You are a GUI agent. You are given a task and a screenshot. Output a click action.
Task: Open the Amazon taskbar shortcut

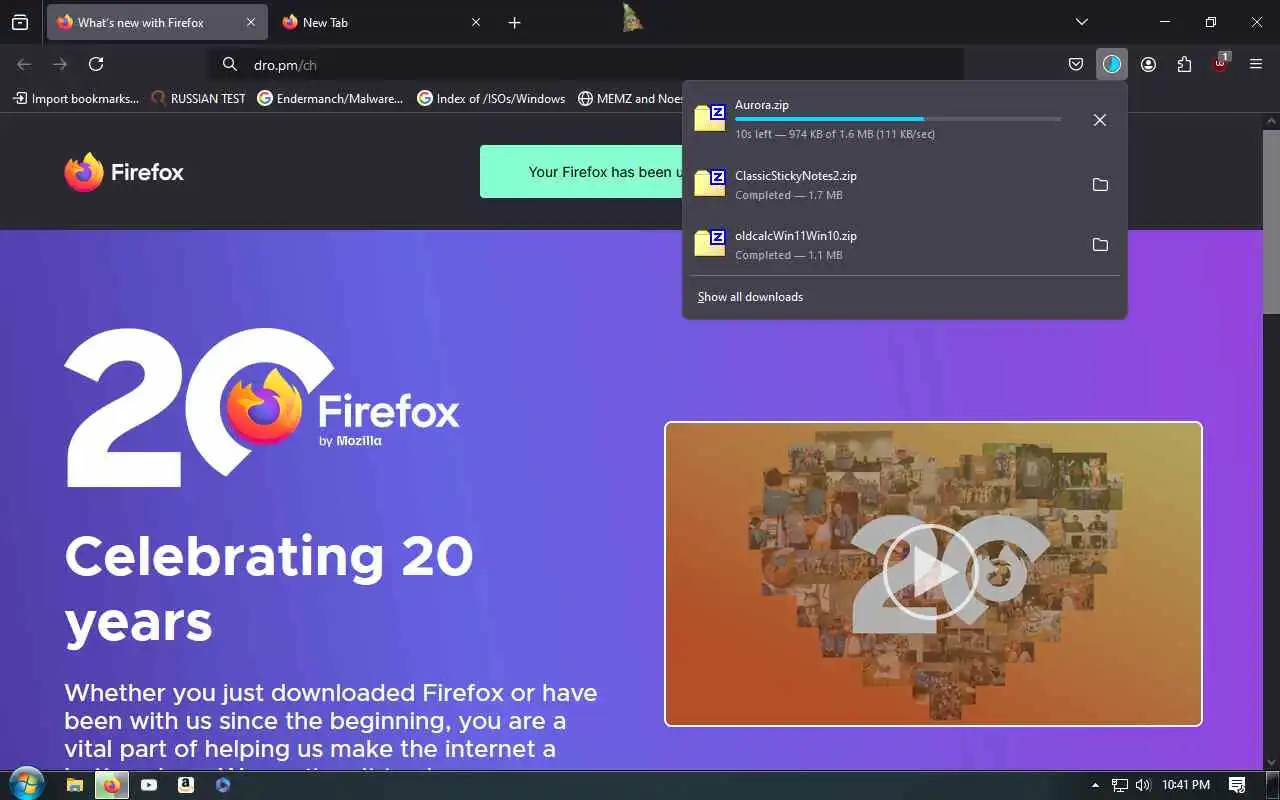(x=186, y=785)
